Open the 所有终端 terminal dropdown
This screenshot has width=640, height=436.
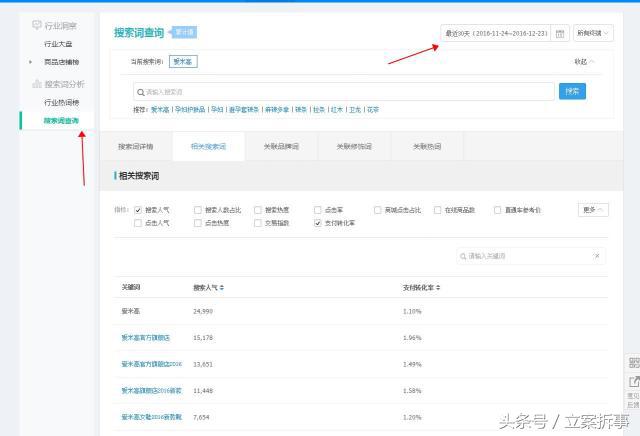tap(593, 33)
